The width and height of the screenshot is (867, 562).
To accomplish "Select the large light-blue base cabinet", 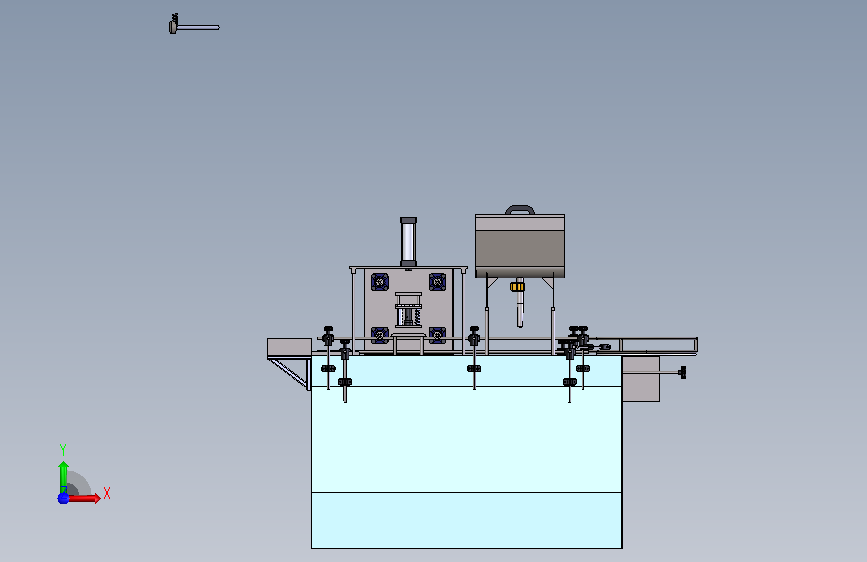I will coord(467,451).
